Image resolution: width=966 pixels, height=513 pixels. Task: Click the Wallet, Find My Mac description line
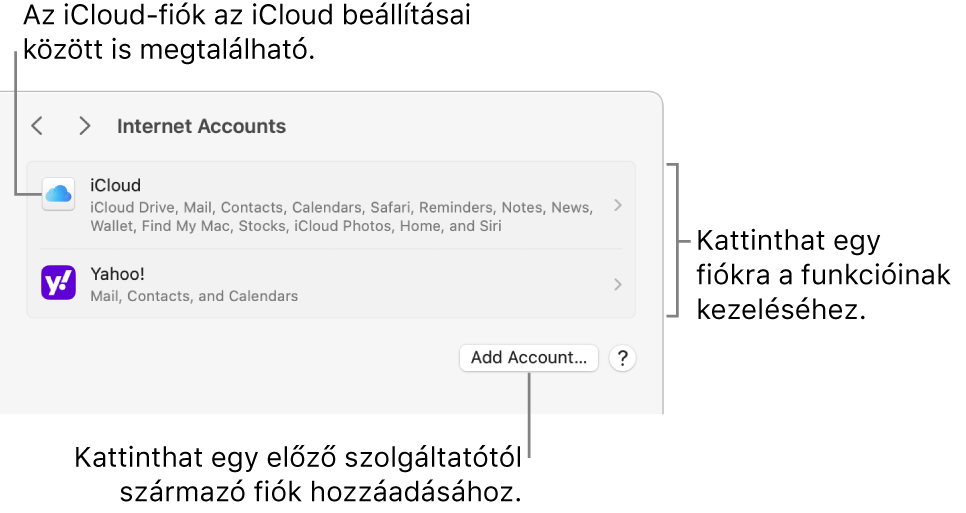[x=295, y=226]
